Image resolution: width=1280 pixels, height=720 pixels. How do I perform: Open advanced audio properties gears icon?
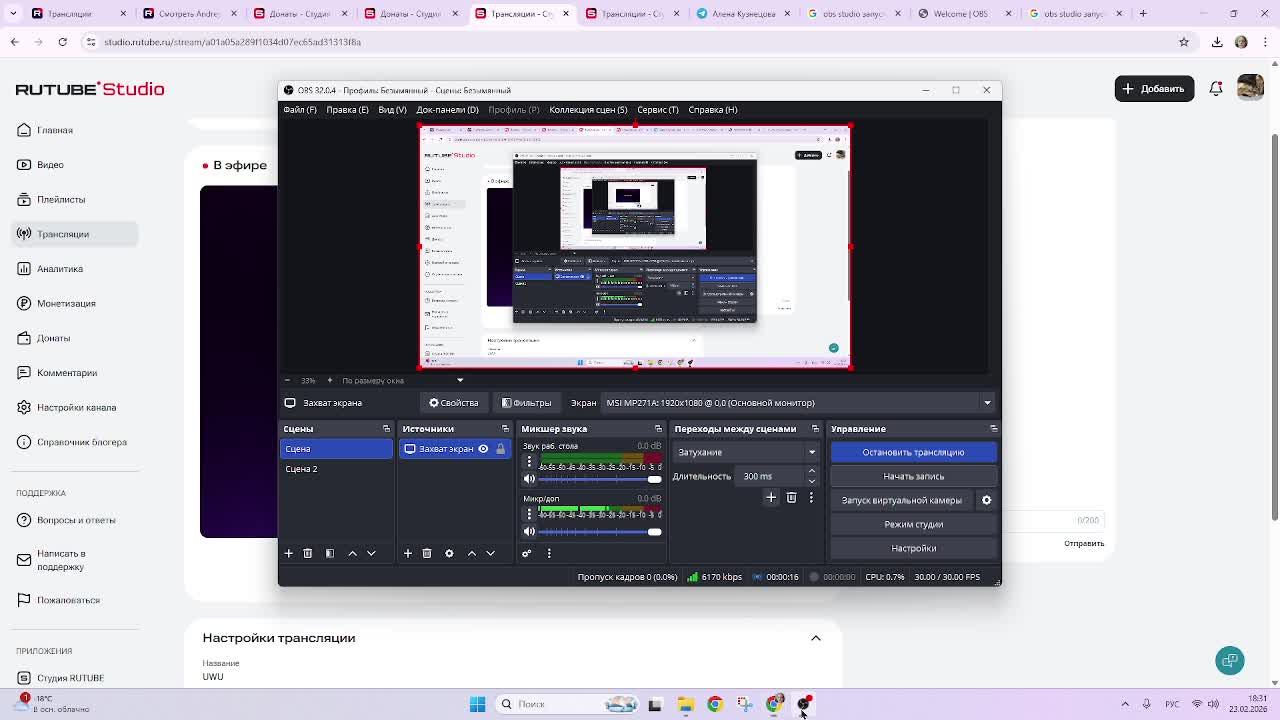point(526,553)
